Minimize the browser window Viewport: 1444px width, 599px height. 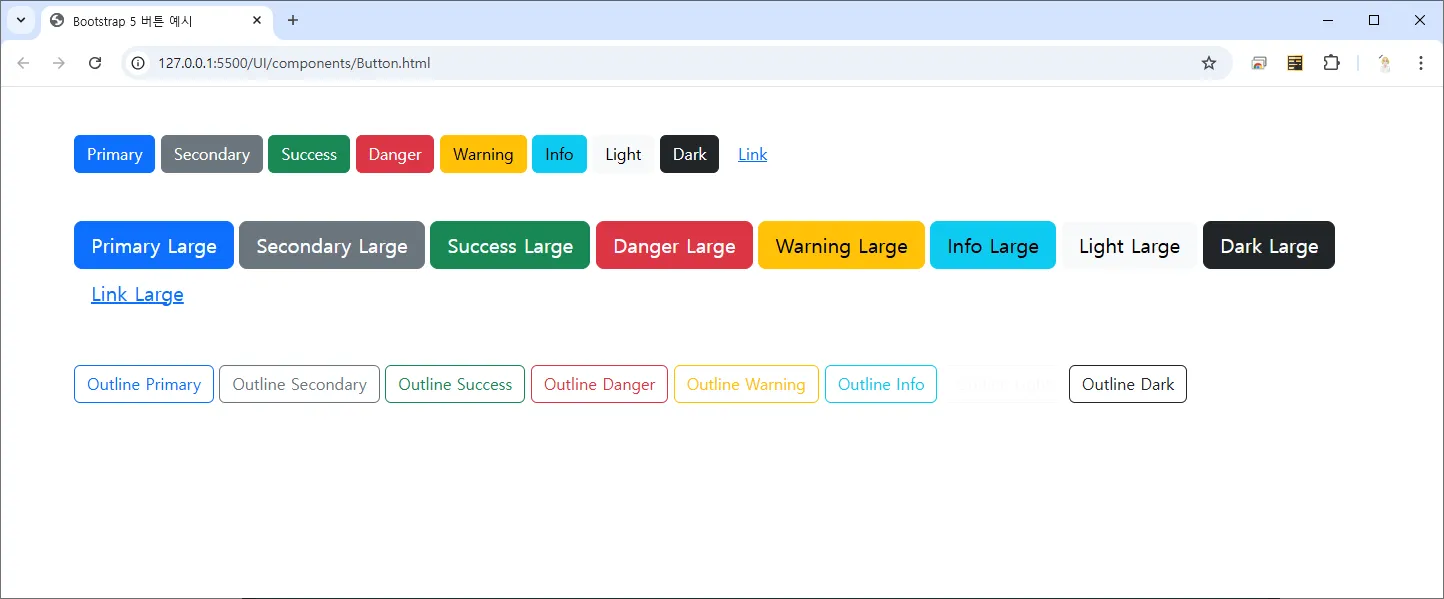[x=1328, y=20]
